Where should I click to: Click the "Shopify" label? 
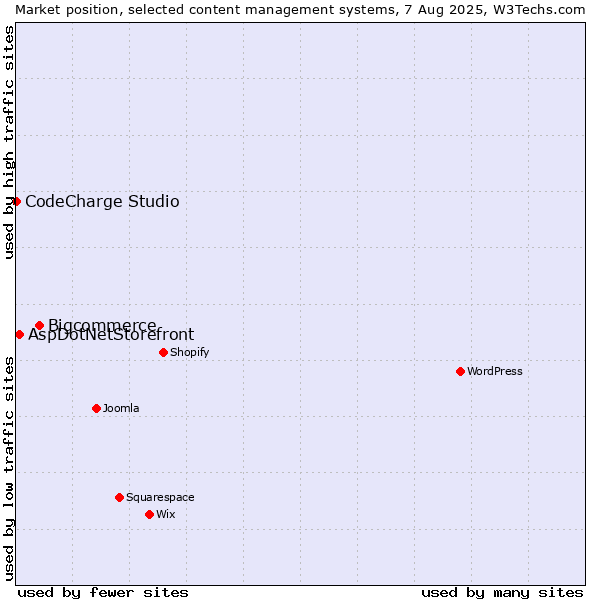point(189,352)
